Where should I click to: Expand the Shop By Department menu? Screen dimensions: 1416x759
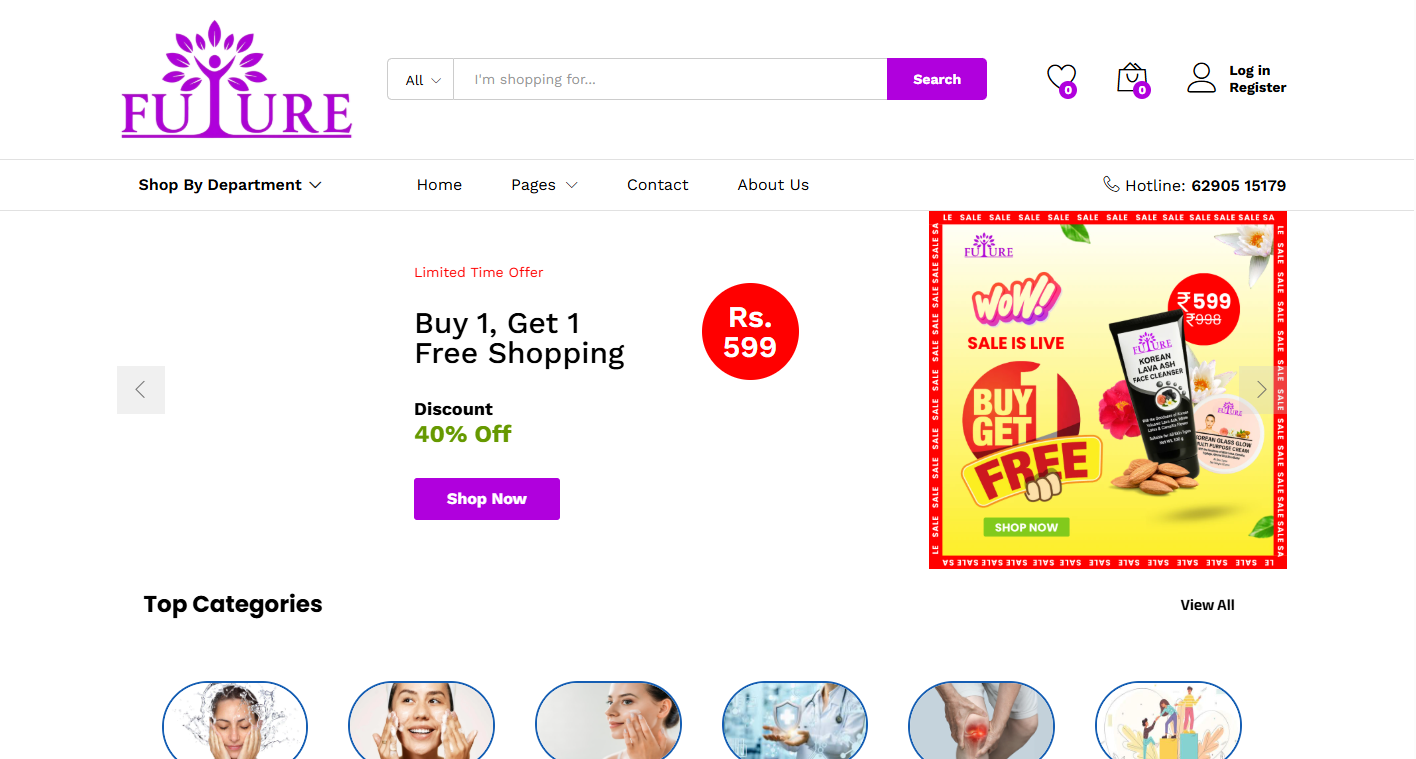point(230,185)
